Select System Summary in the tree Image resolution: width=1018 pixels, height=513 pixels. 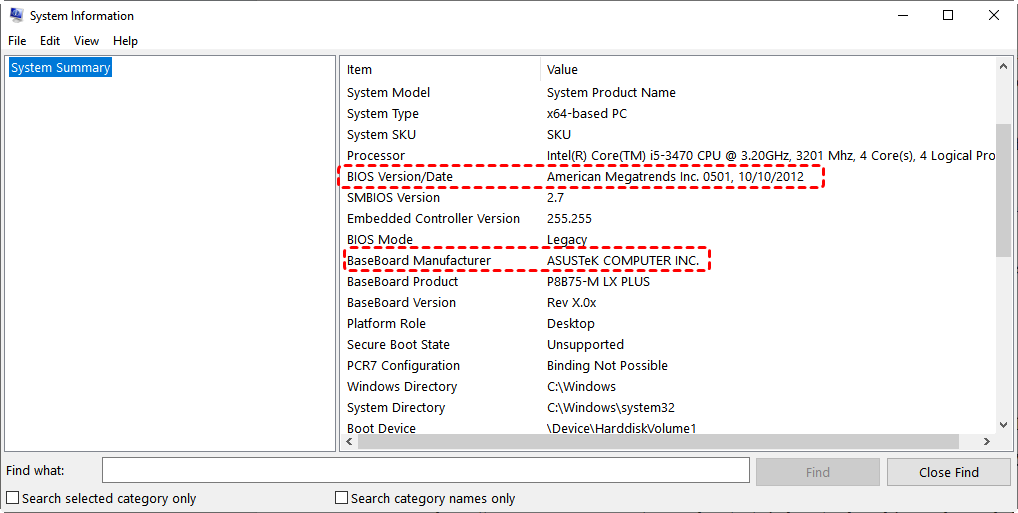pyautogui.click(x=60, y=68)
